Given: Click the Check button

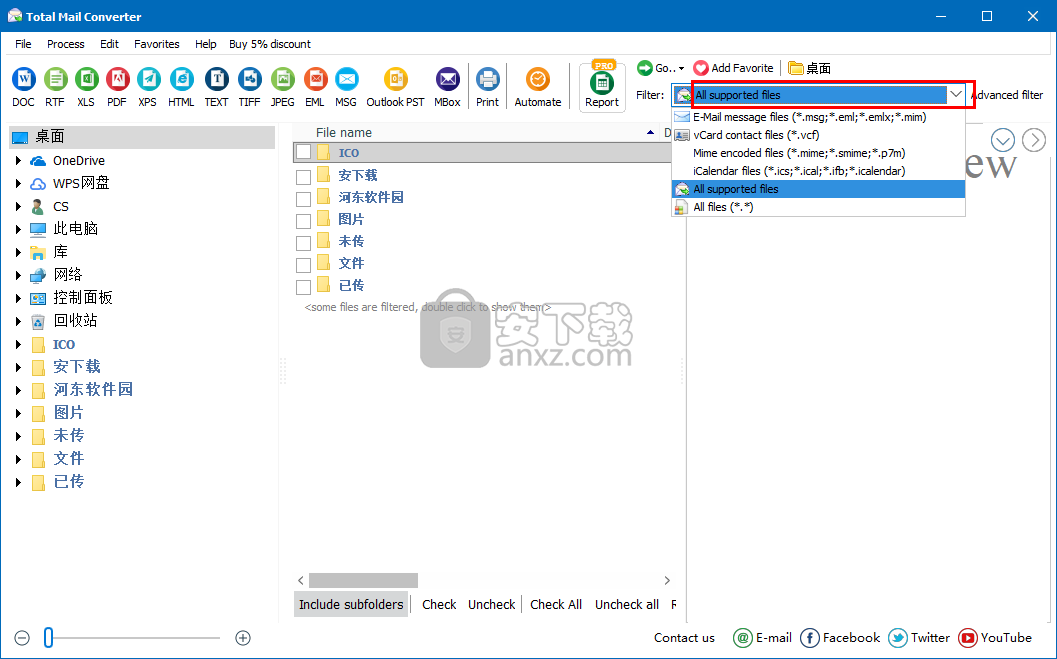Looking at the screenshot, I should tap(440, 604).
